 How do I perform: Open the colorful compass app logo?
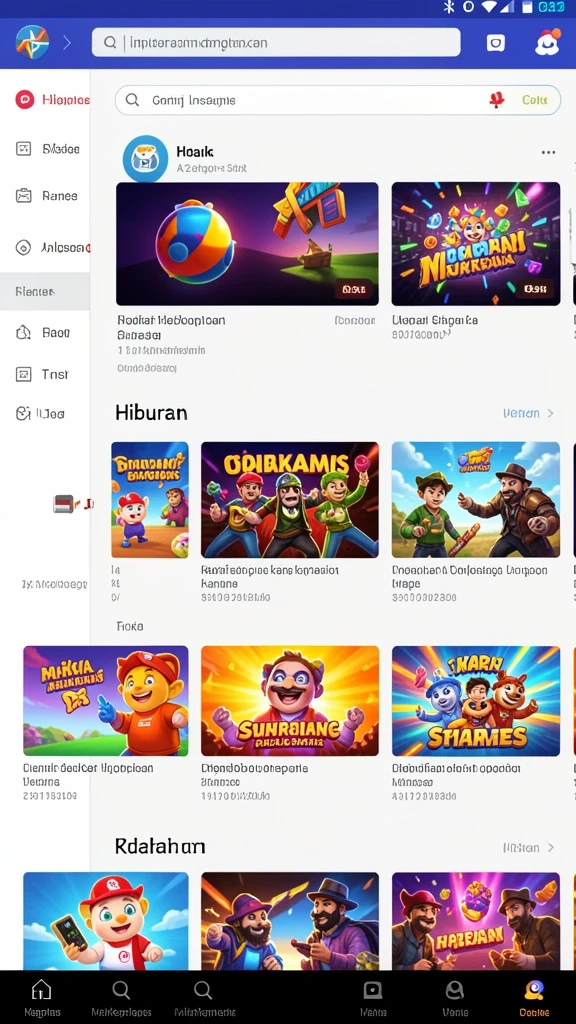point(32,42)
